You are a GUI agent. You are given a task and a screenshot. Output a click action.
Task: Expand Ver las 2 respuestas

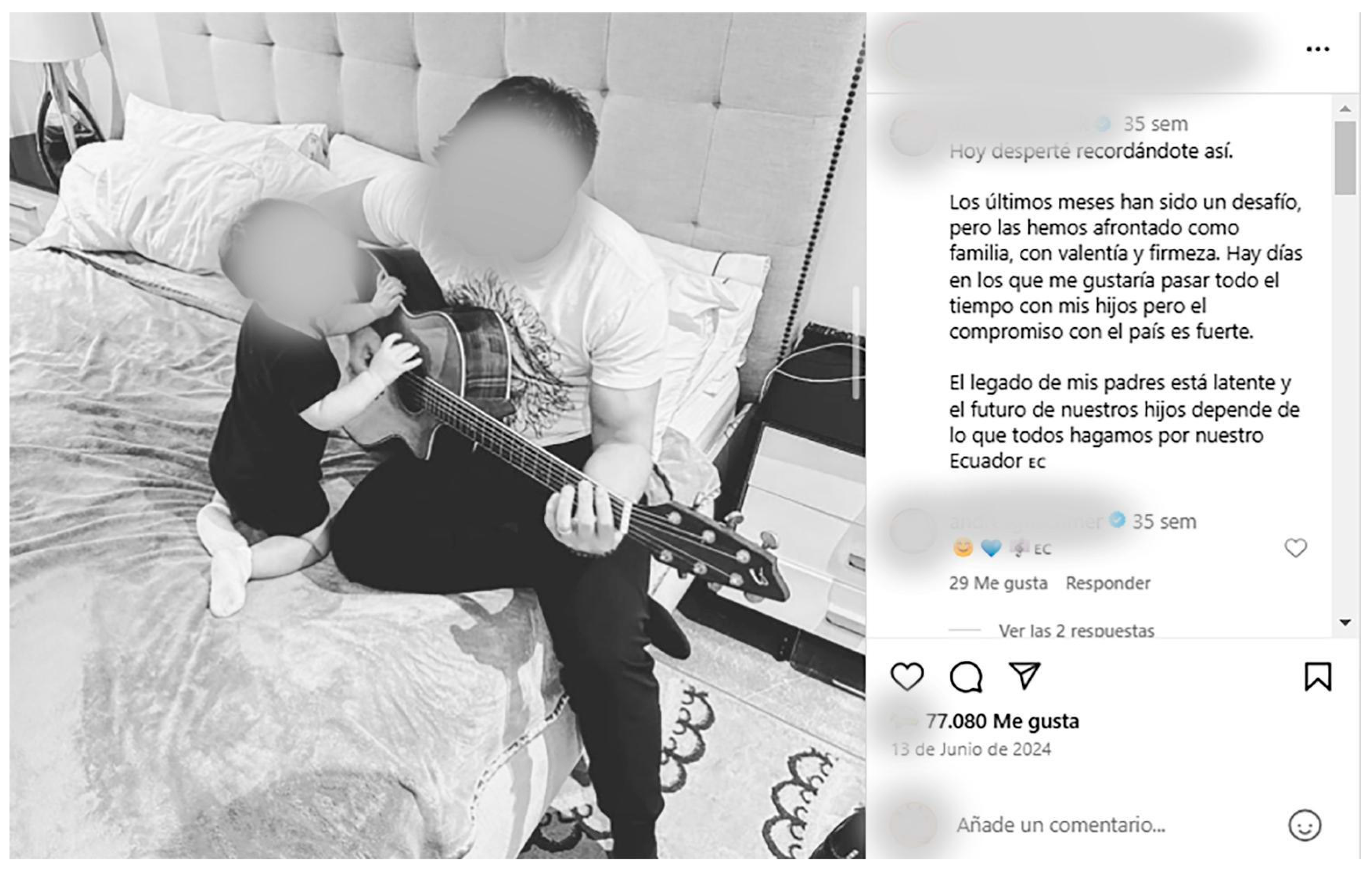1076,630
